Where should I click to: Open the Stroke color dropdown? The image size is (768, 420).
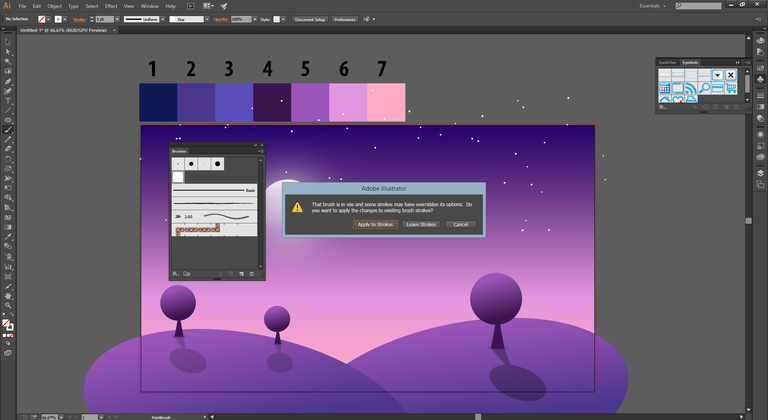(65, 19)
